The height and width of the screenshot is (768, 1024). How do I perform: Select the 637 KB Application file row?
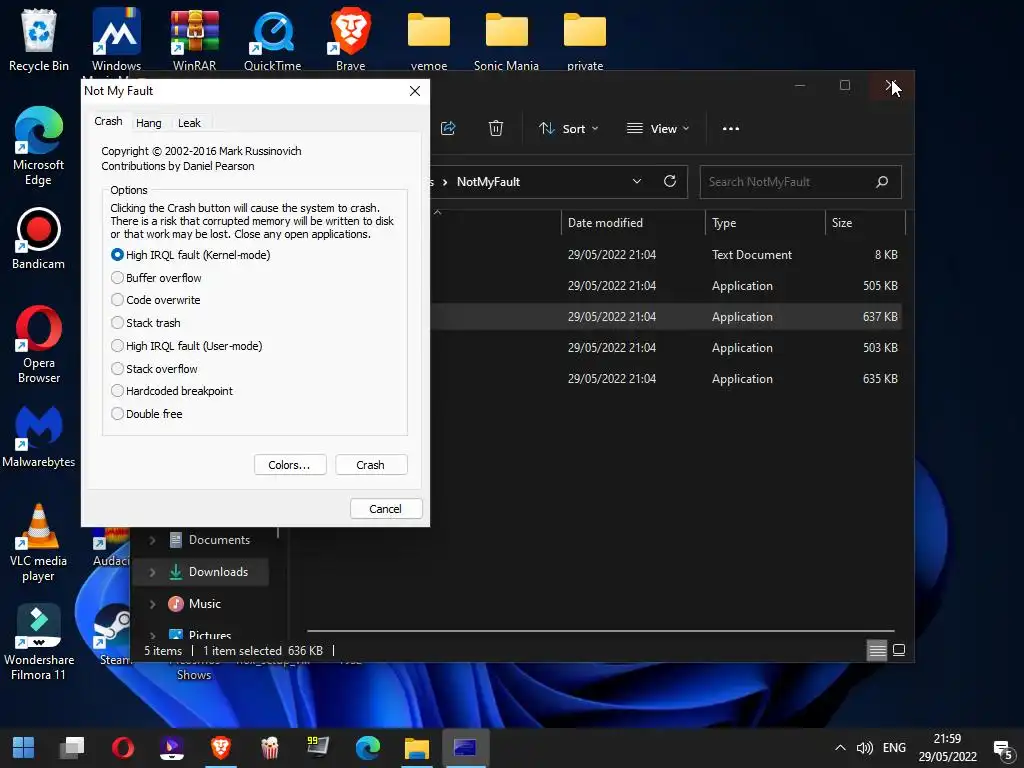(667, 317)
